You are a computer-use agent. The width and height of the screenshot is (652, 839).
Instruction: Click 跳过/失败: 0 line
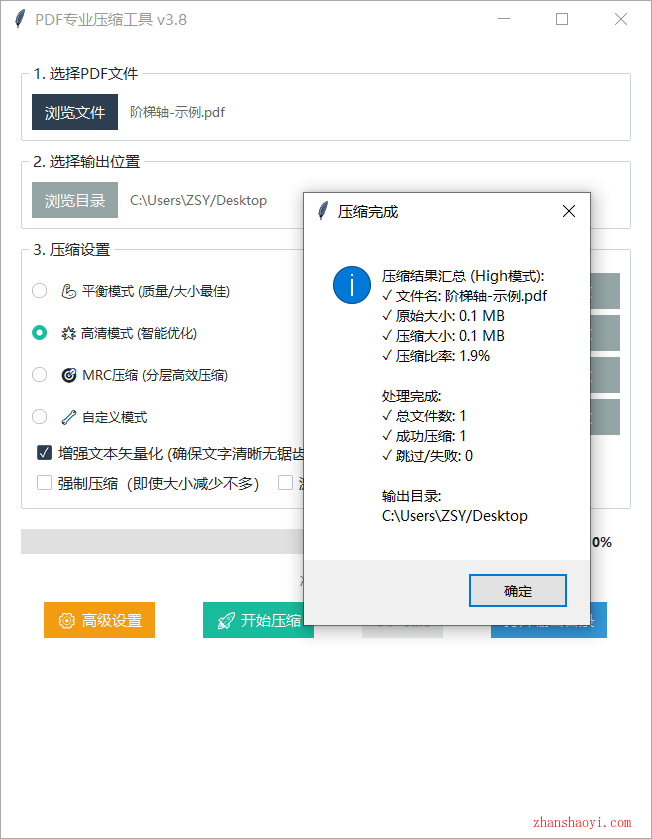point(427,456)
